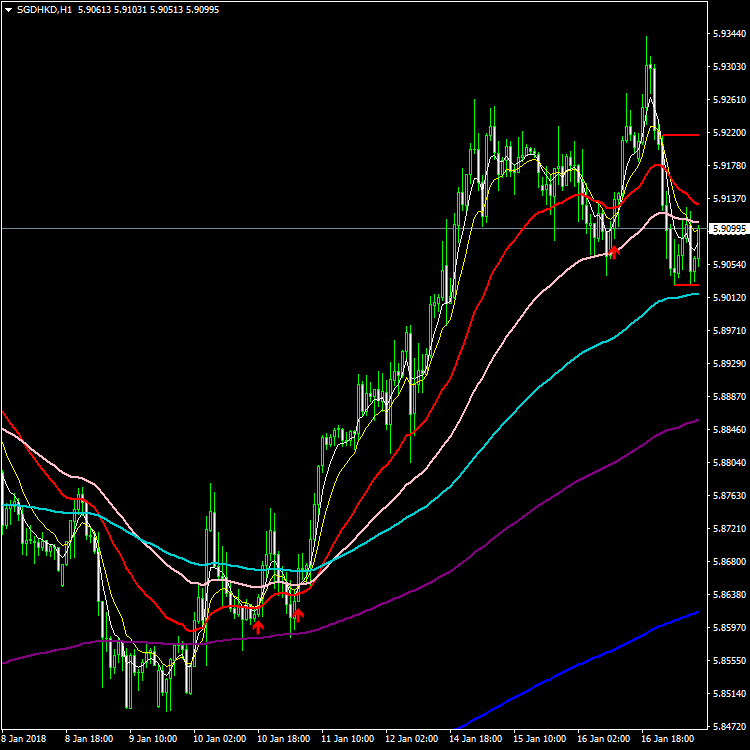Click the 5.91780 price axis label
This screenshot has height=750, width=750.
point(729,165)
